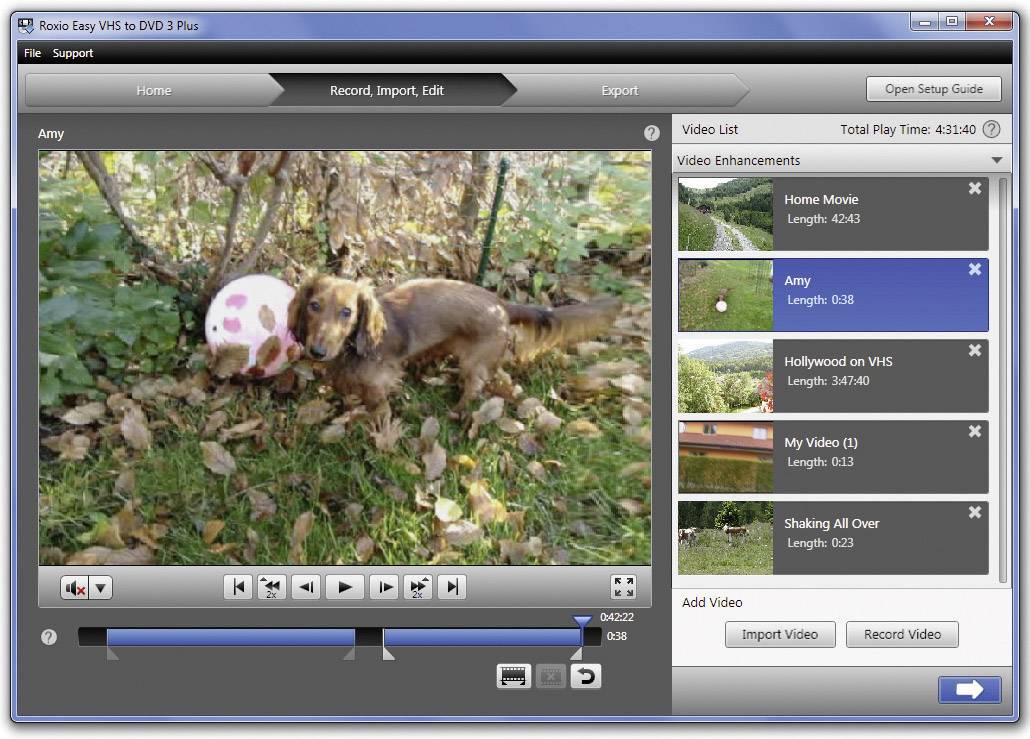Step back one frame in the video
1030x739 pixels.
pos(307,587)
